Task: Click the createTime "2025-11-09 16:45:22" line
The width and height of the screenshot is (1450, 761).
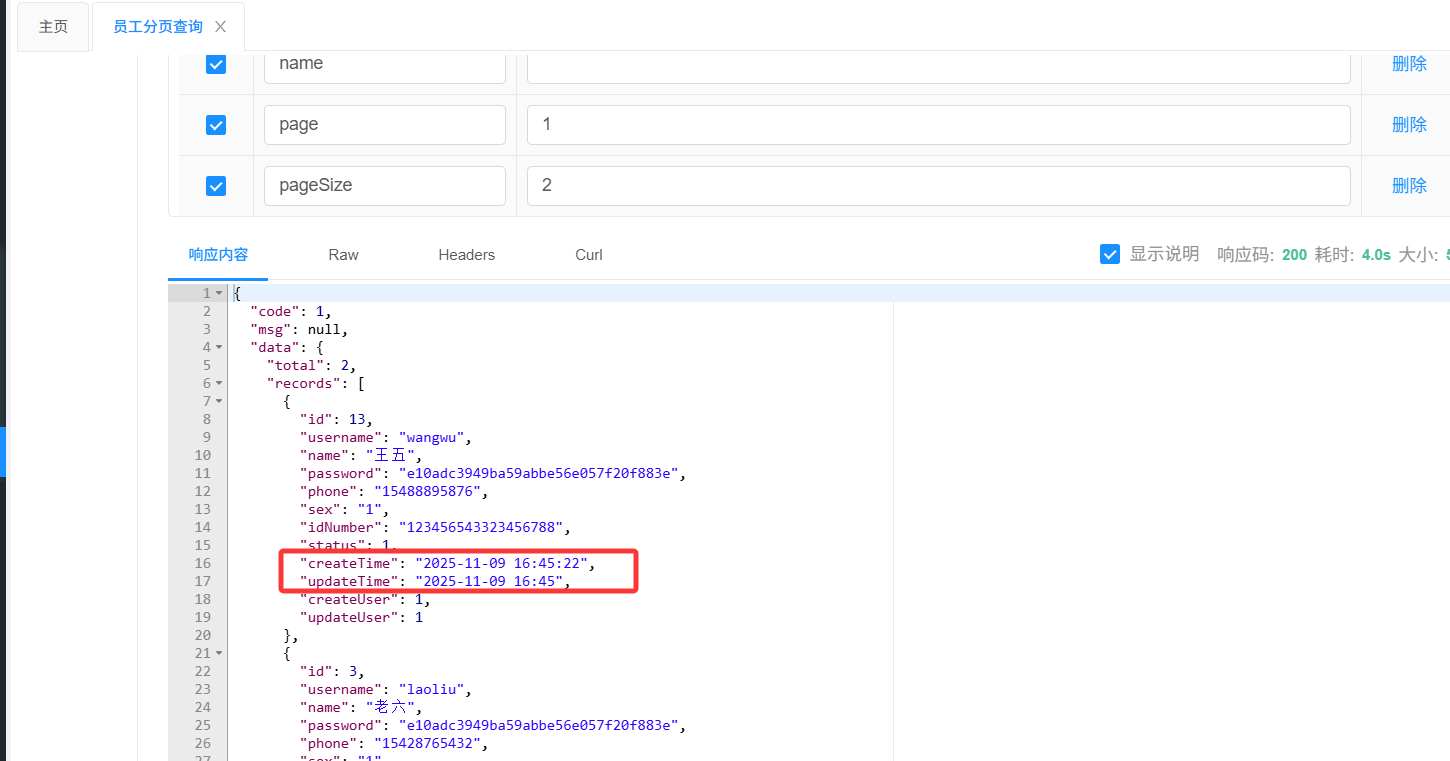Action: coord(448,563)
